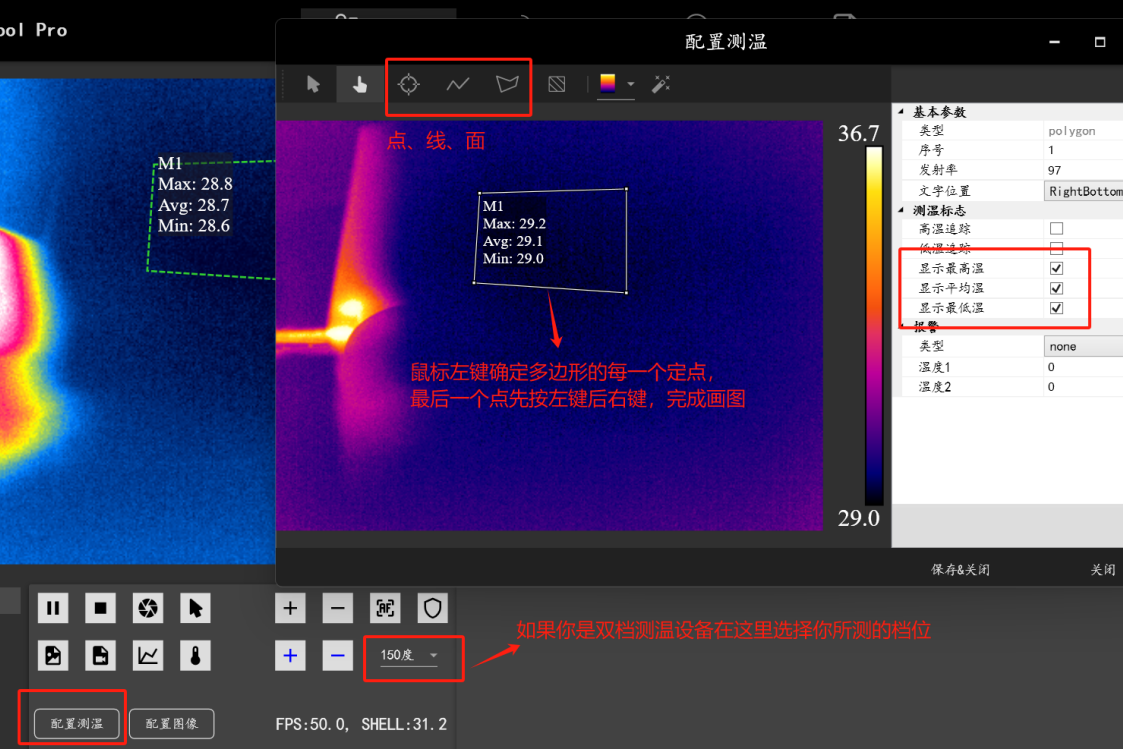Click the 配置测温 button
The image size is (1123, 749).
click(x=76, y=723)
